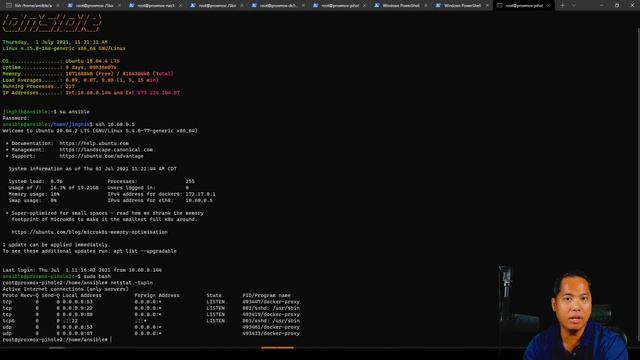Close the root@proxmox-dc1 tab
This screenshot has width=640, height=360.
[x=303, y=6]
